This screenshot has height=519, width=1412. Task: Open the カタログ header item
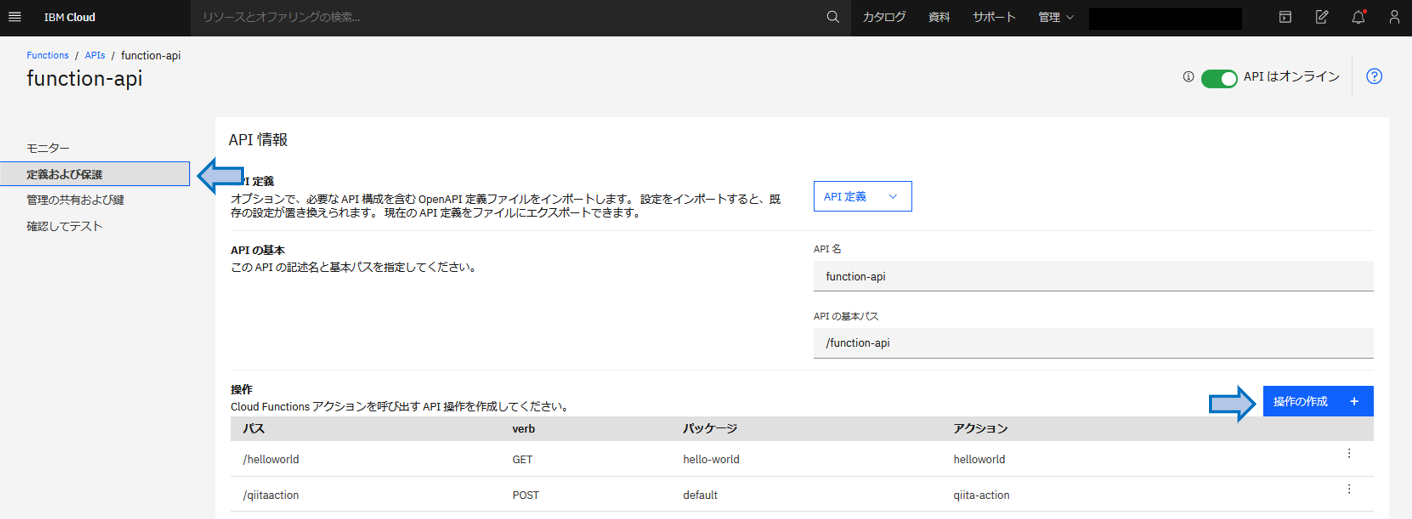(884, 17)
